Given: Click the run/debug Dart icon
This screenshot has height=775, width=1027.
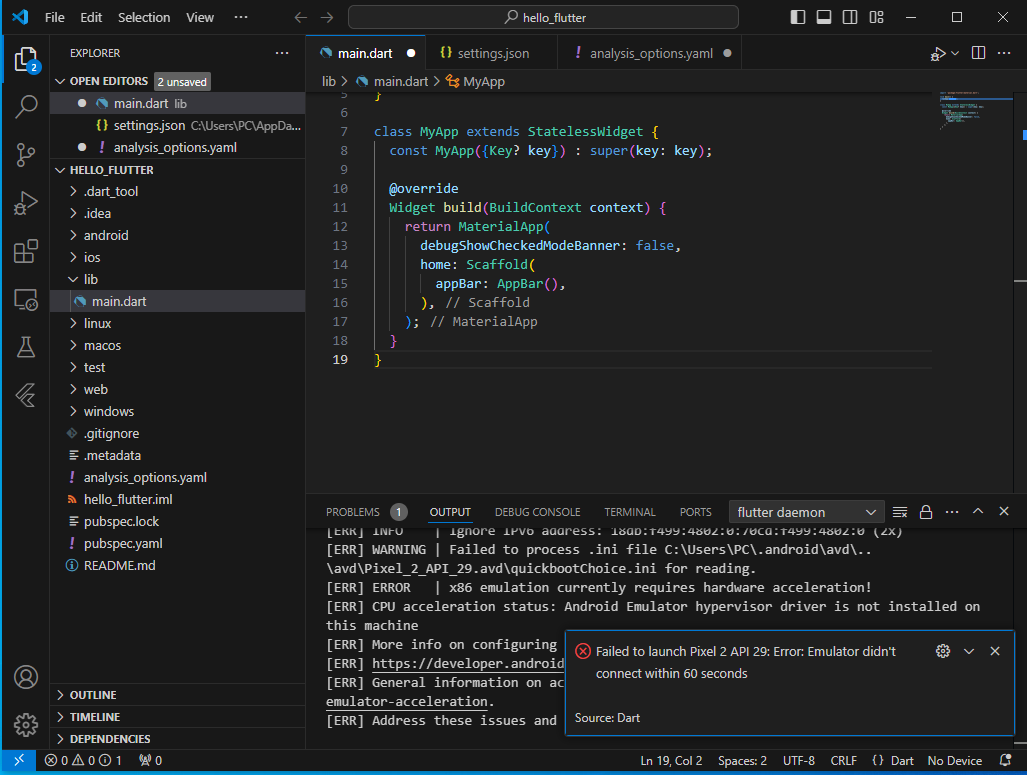Looking at the screenshot, I should coord(939,54).
